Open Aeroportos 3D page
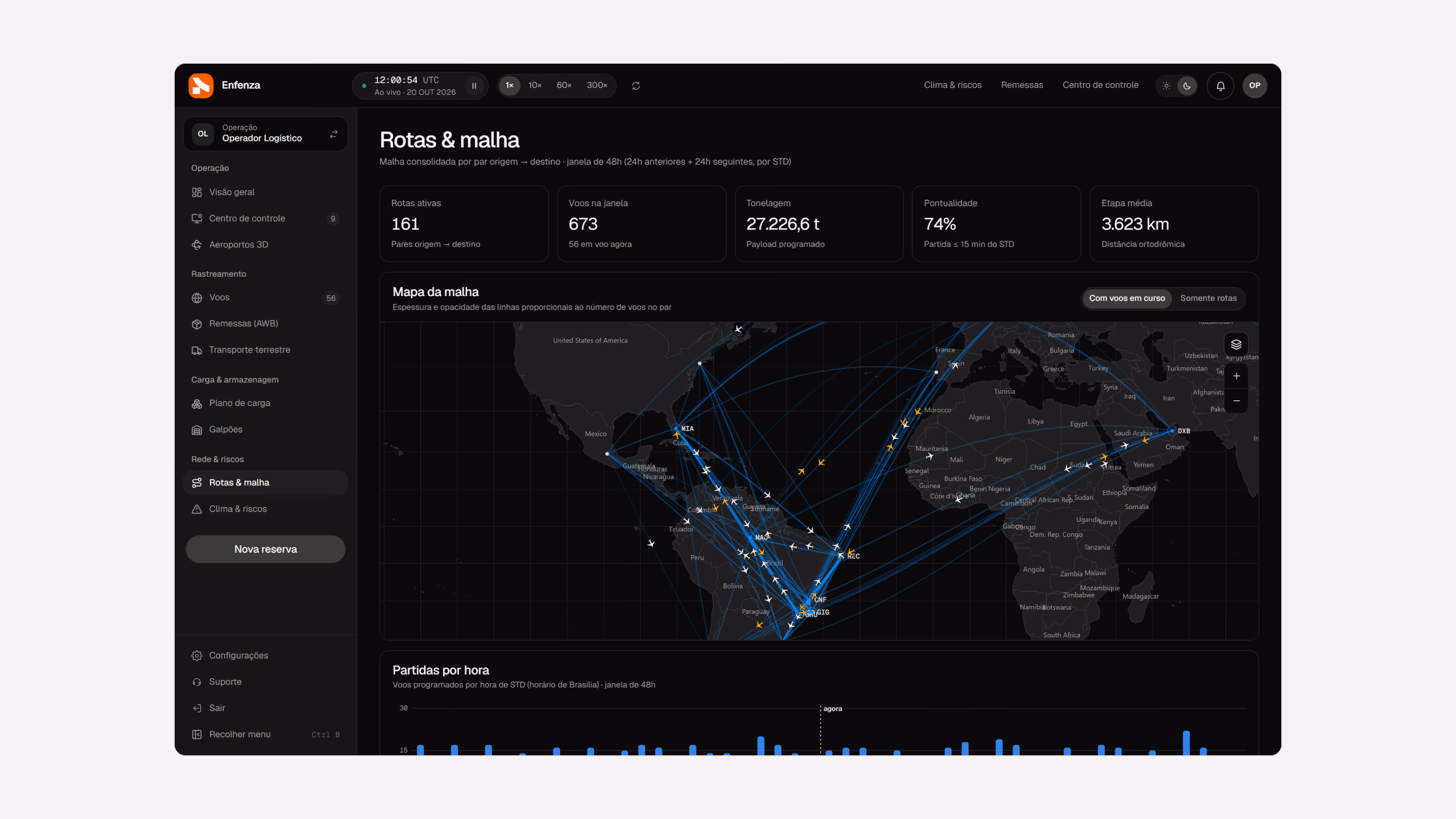 (265, 244)
